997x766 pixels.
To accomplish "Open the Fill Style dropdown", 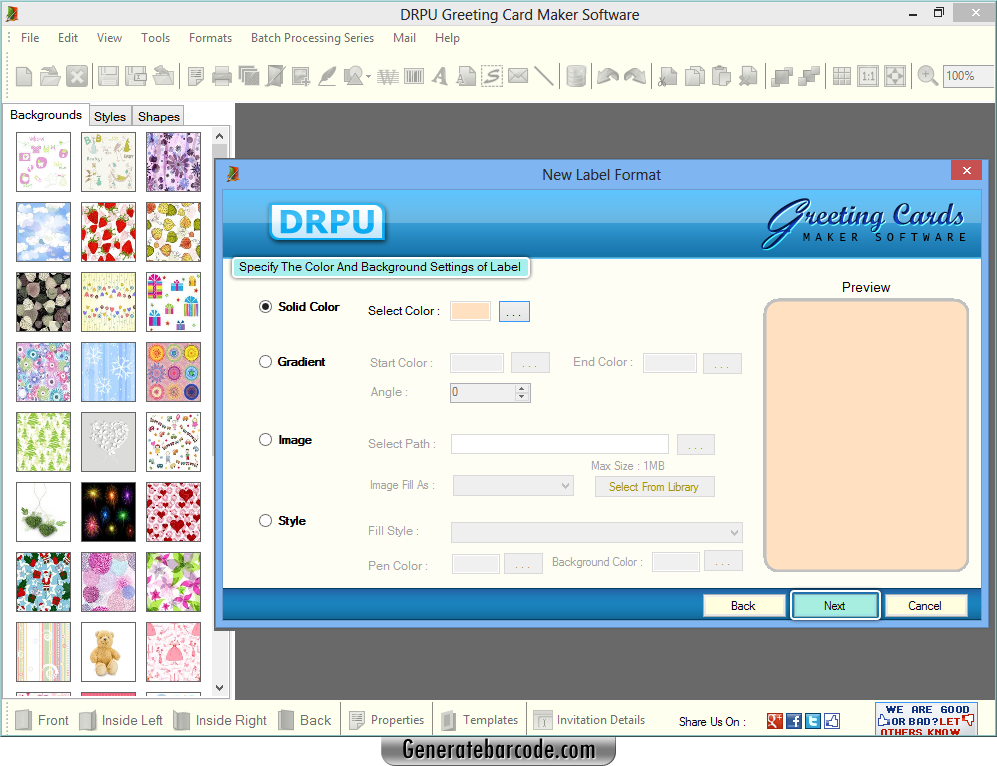I will click(x=596, y=532).
